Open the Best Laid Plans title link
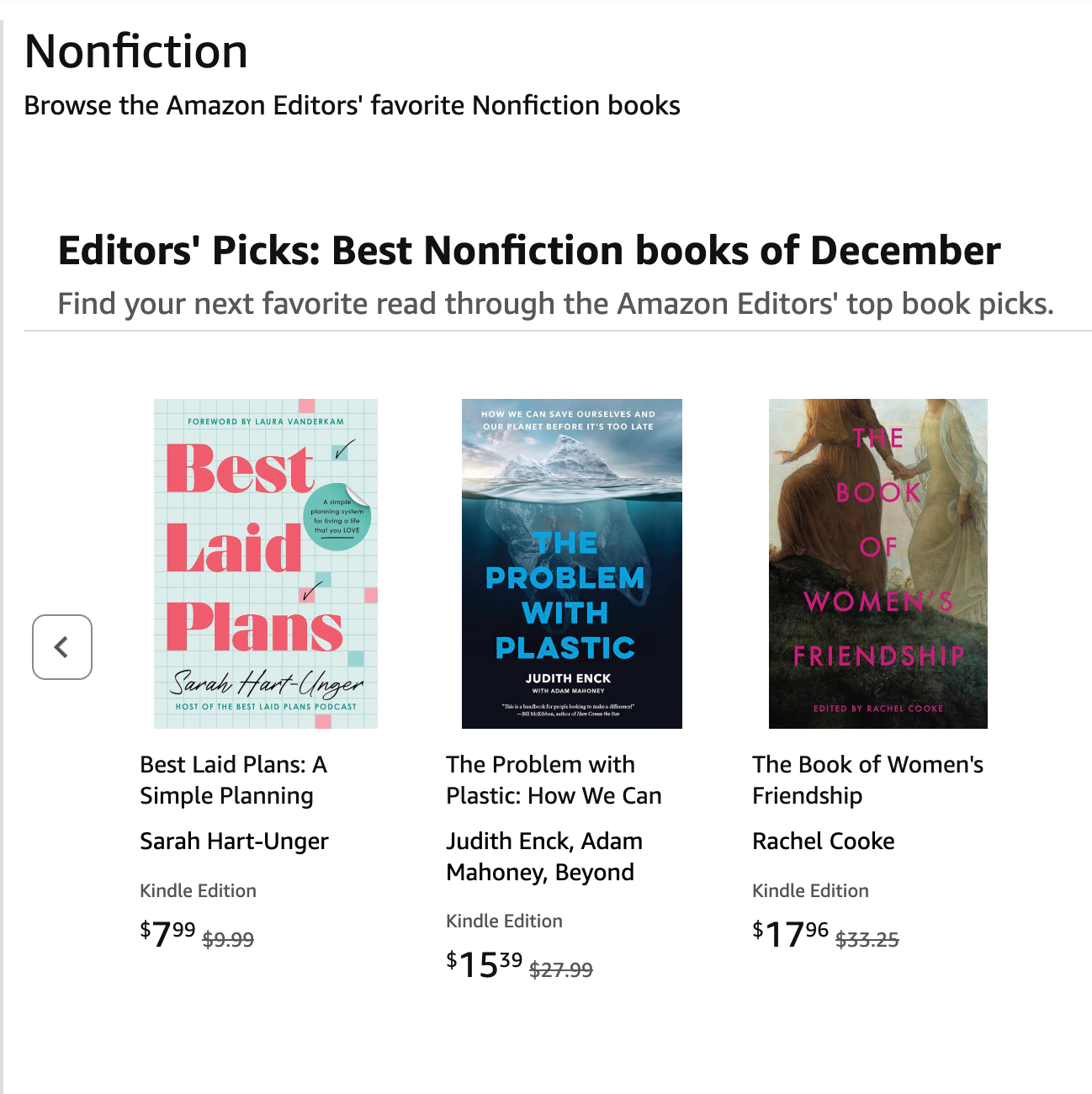 (233, 779)
